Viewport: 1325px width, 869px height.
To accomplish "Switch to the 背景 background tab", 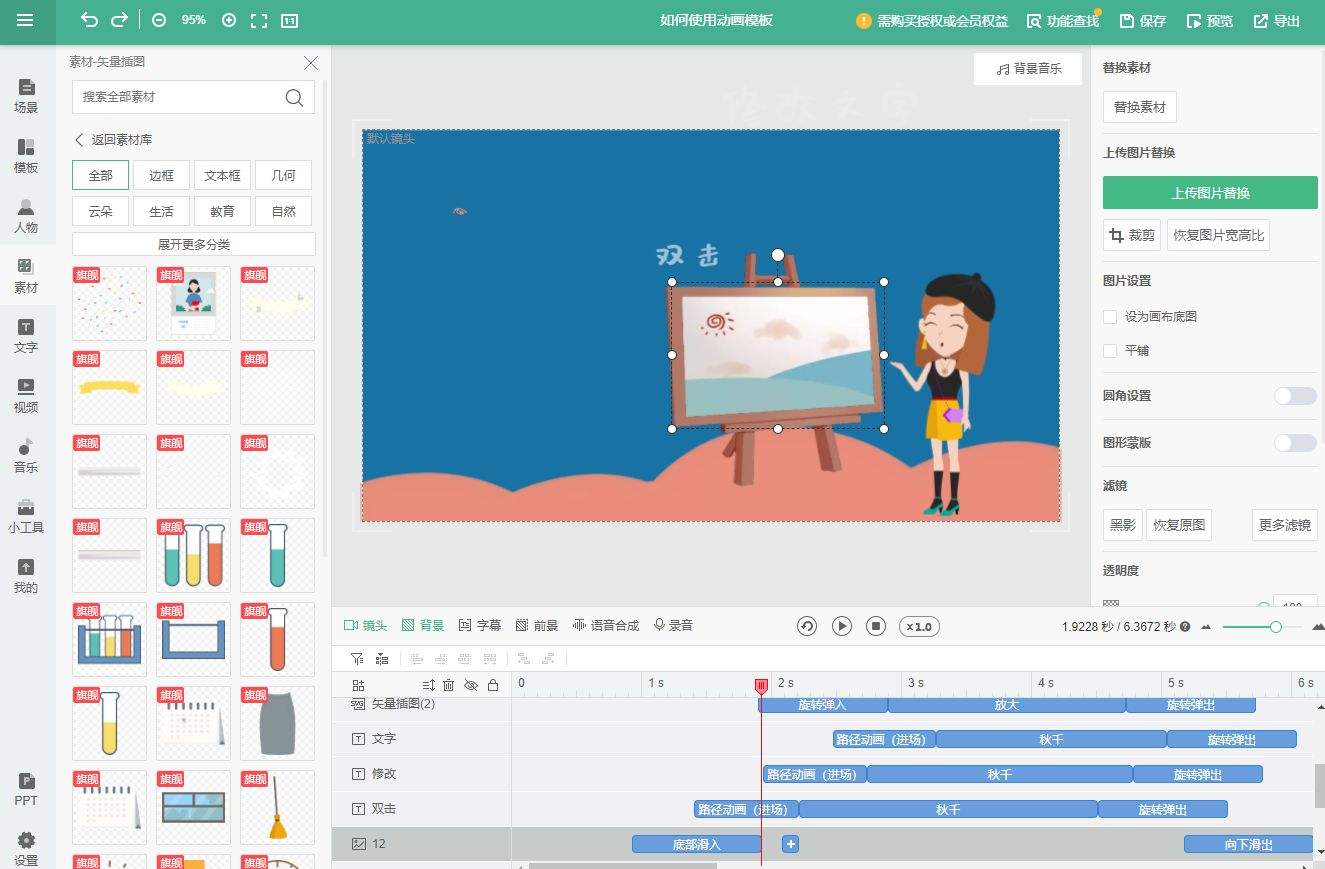I will click(423, 625).
